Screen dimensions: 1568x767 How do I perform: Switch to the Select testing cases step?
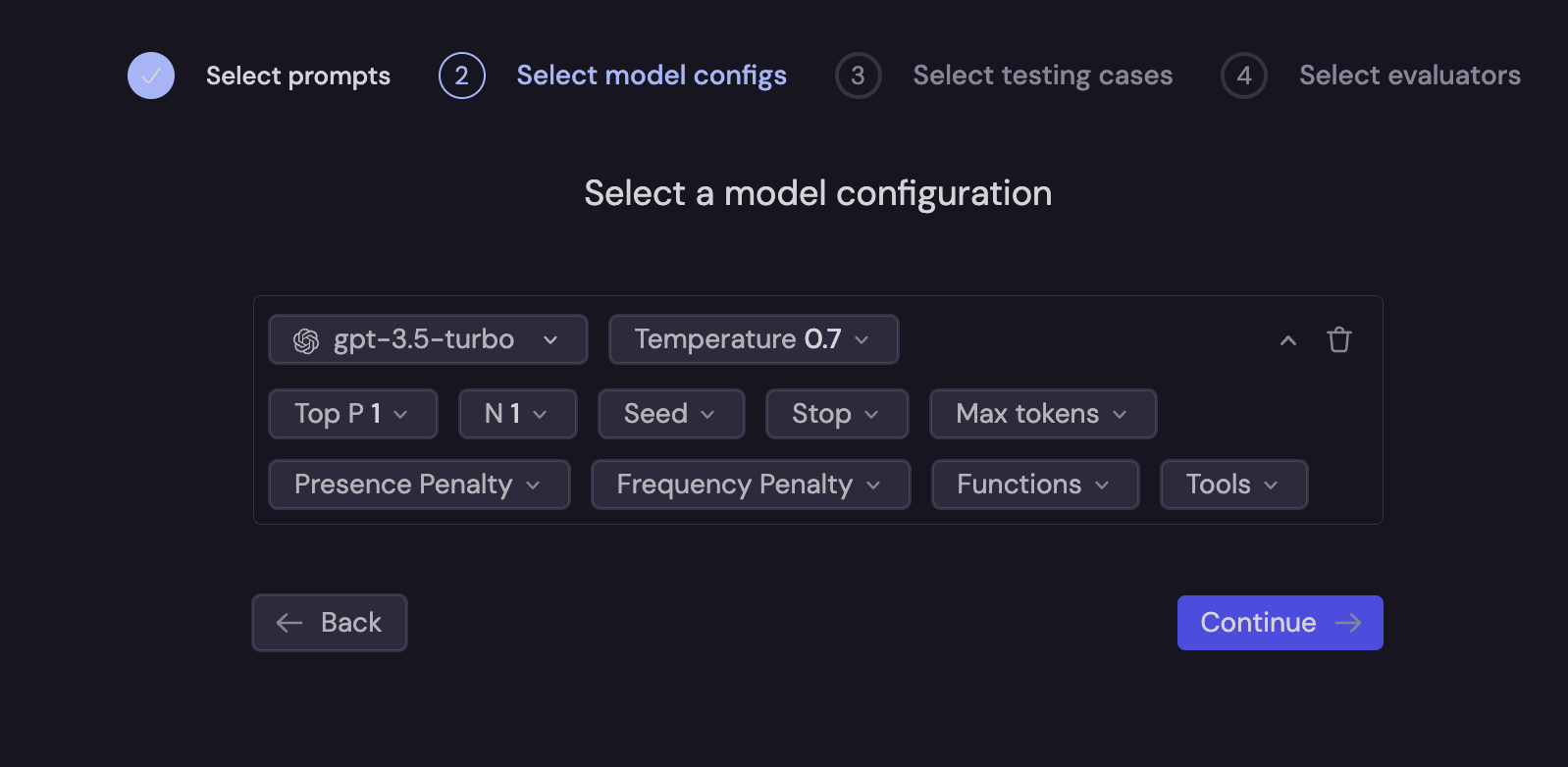1042,76
